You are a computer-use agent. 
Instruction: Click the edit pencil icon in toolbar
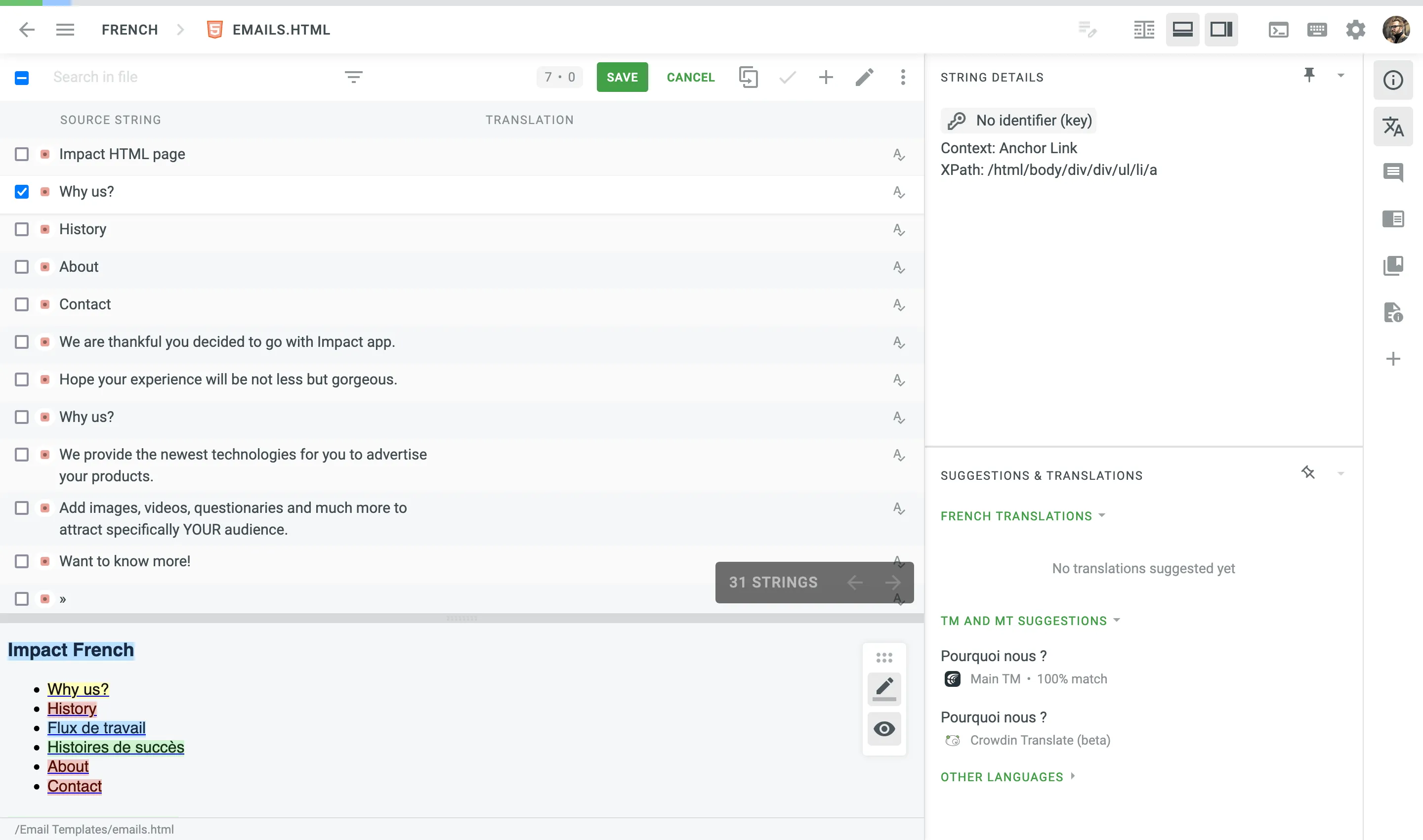point(864,77)
